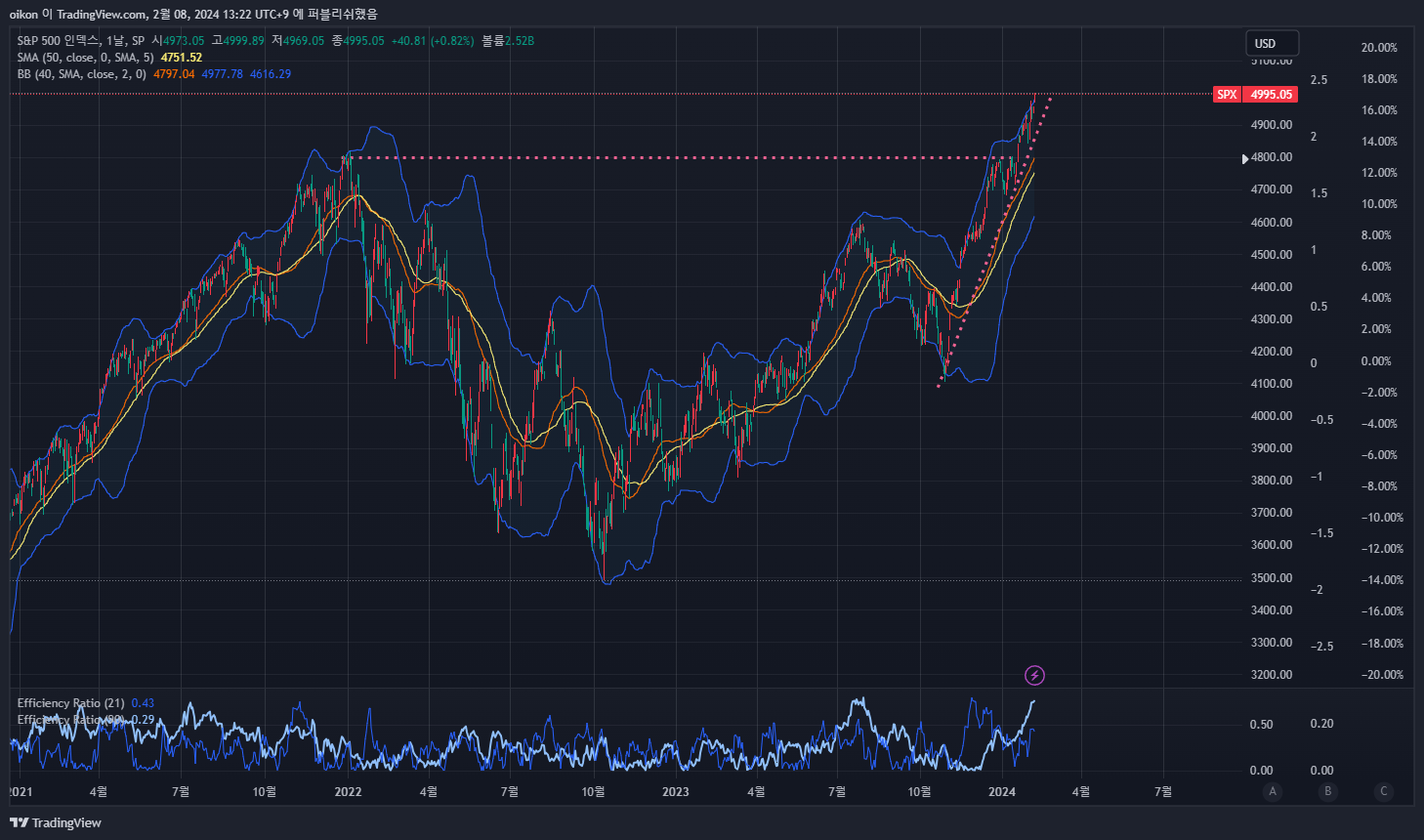Select scale button C

point(1383,791)
